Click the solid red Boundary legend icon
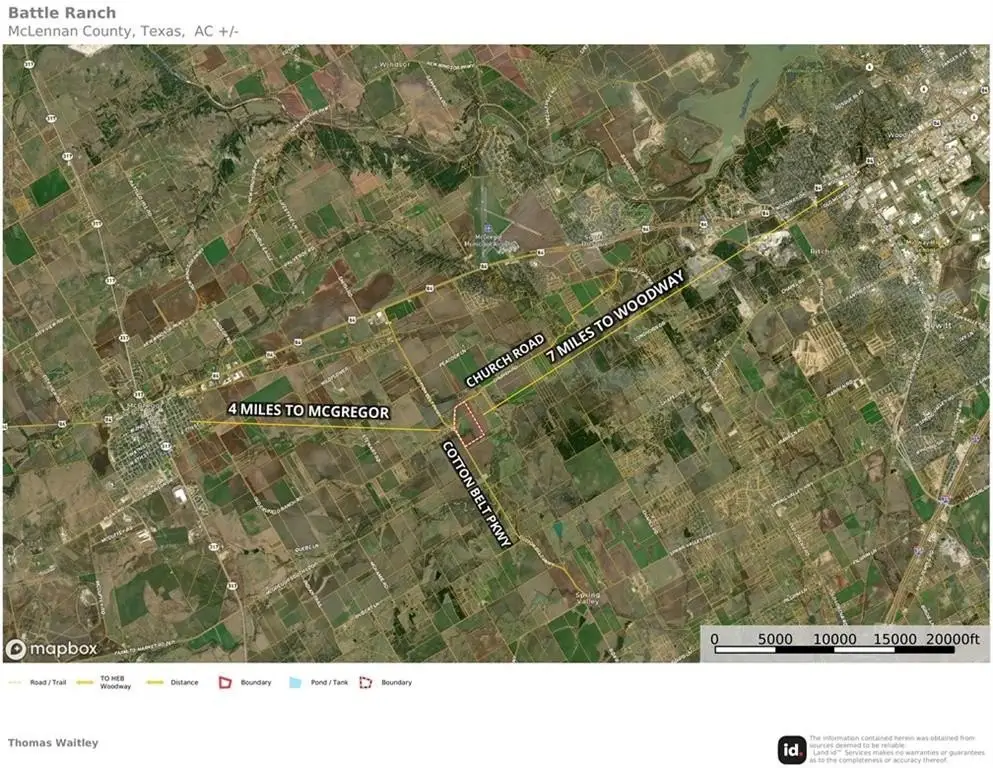 [x=226, y=682]
